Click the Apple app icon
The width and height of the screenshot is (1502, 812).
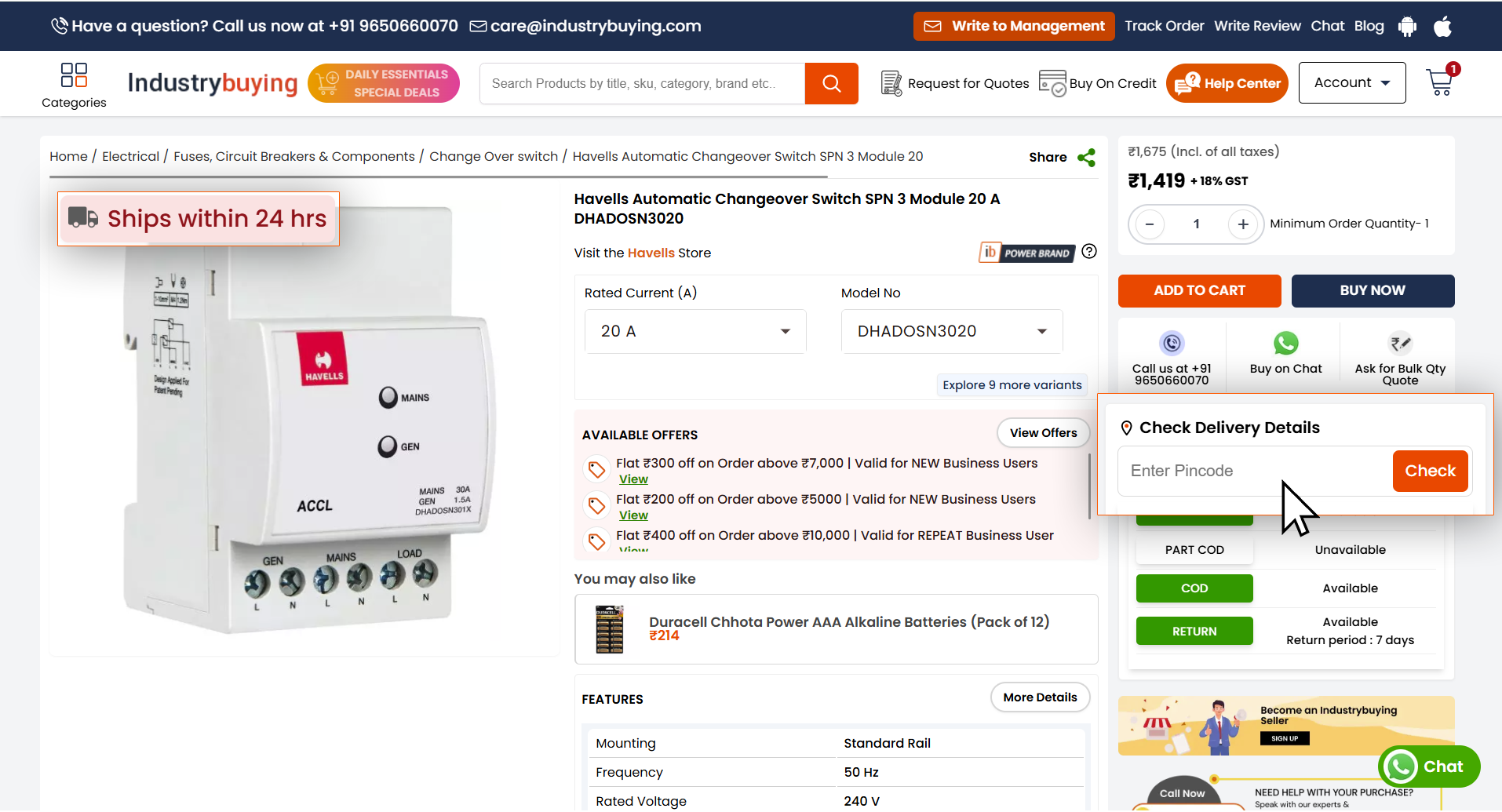click(x=1442, y=27)
